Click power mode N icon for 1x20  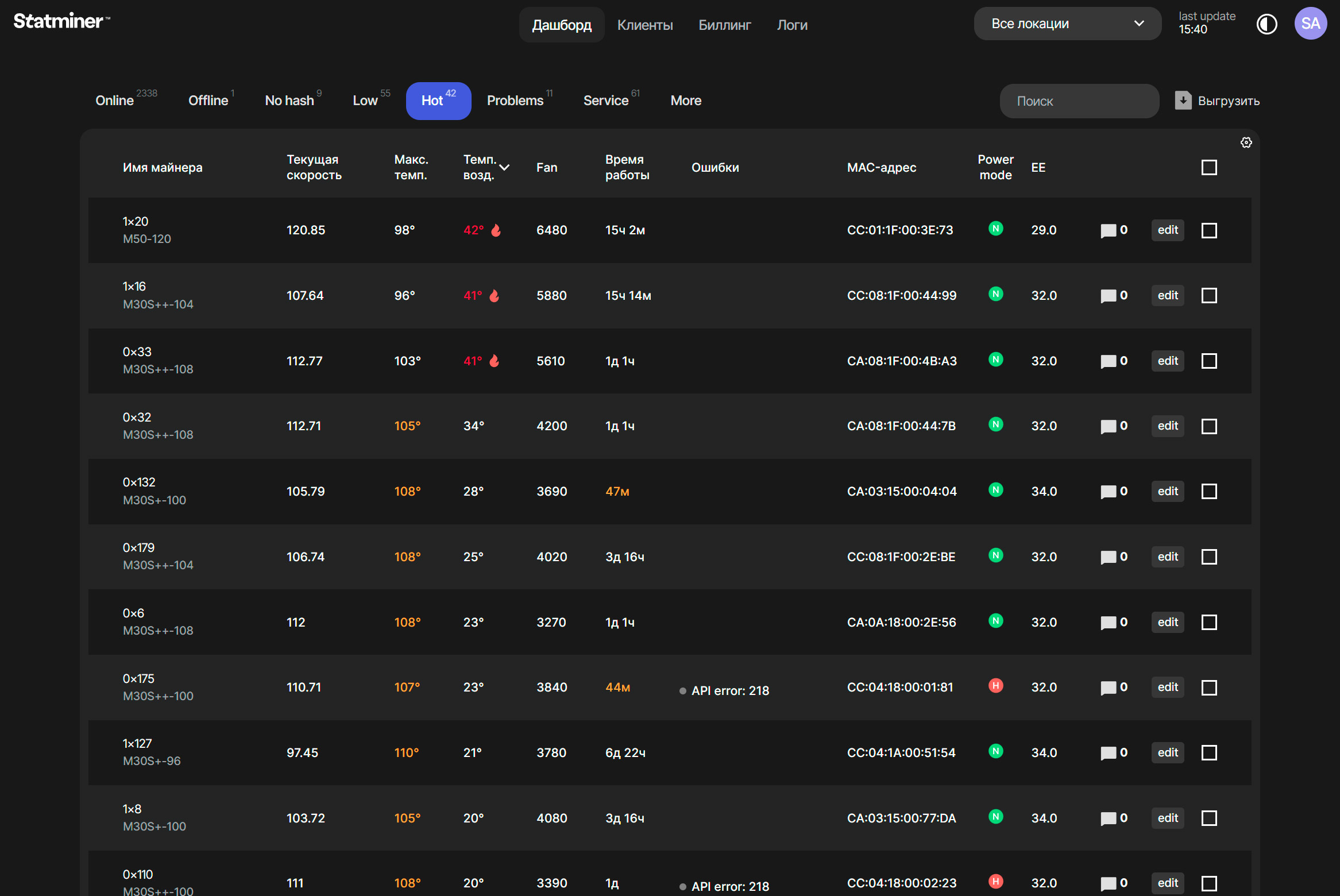coord(995,229)
